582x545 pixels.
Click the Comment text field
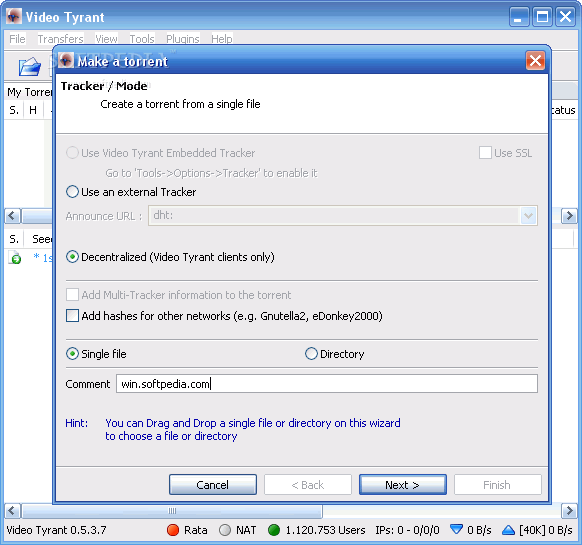[x=327, y=384]
